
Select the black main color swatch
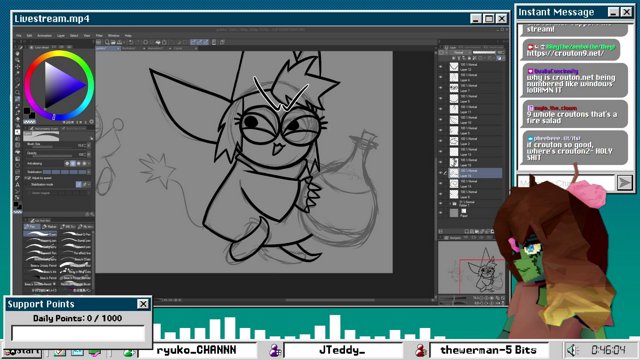27,111
